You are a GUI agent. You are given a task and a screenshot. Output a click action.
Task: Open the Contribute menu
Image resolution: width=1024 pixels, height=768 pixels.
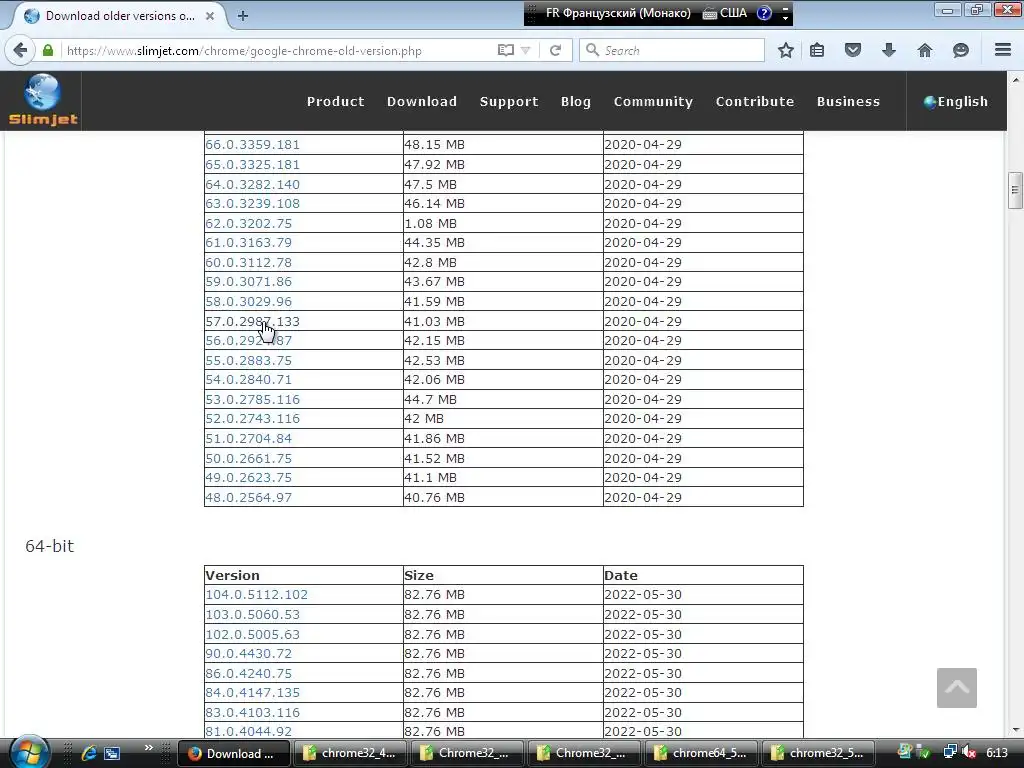(755, 101)
